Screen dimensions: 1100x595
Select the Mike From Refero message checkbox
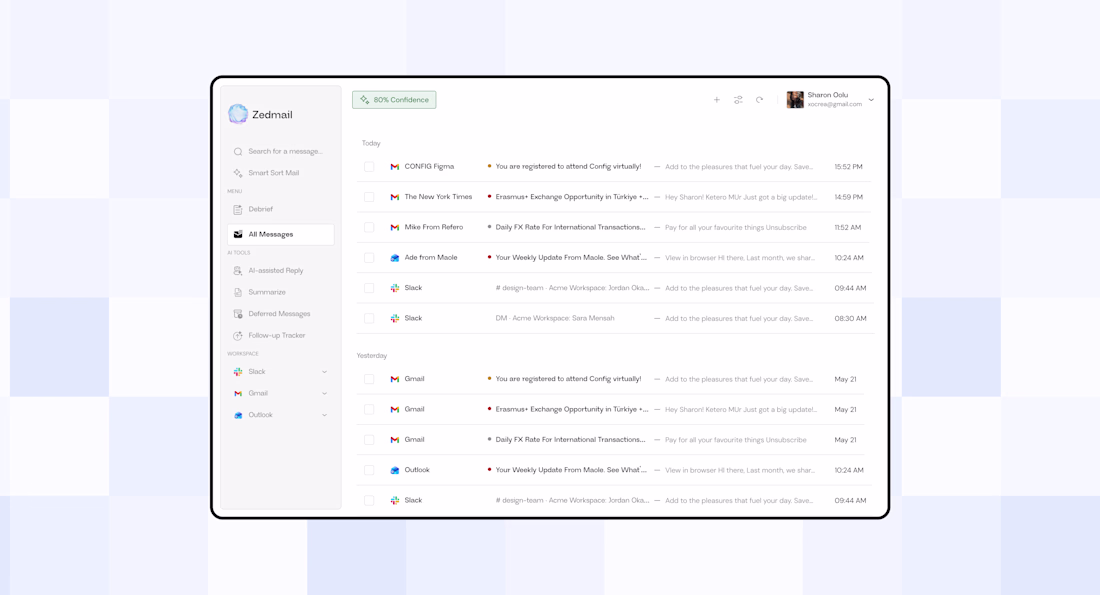click(369, 227)
